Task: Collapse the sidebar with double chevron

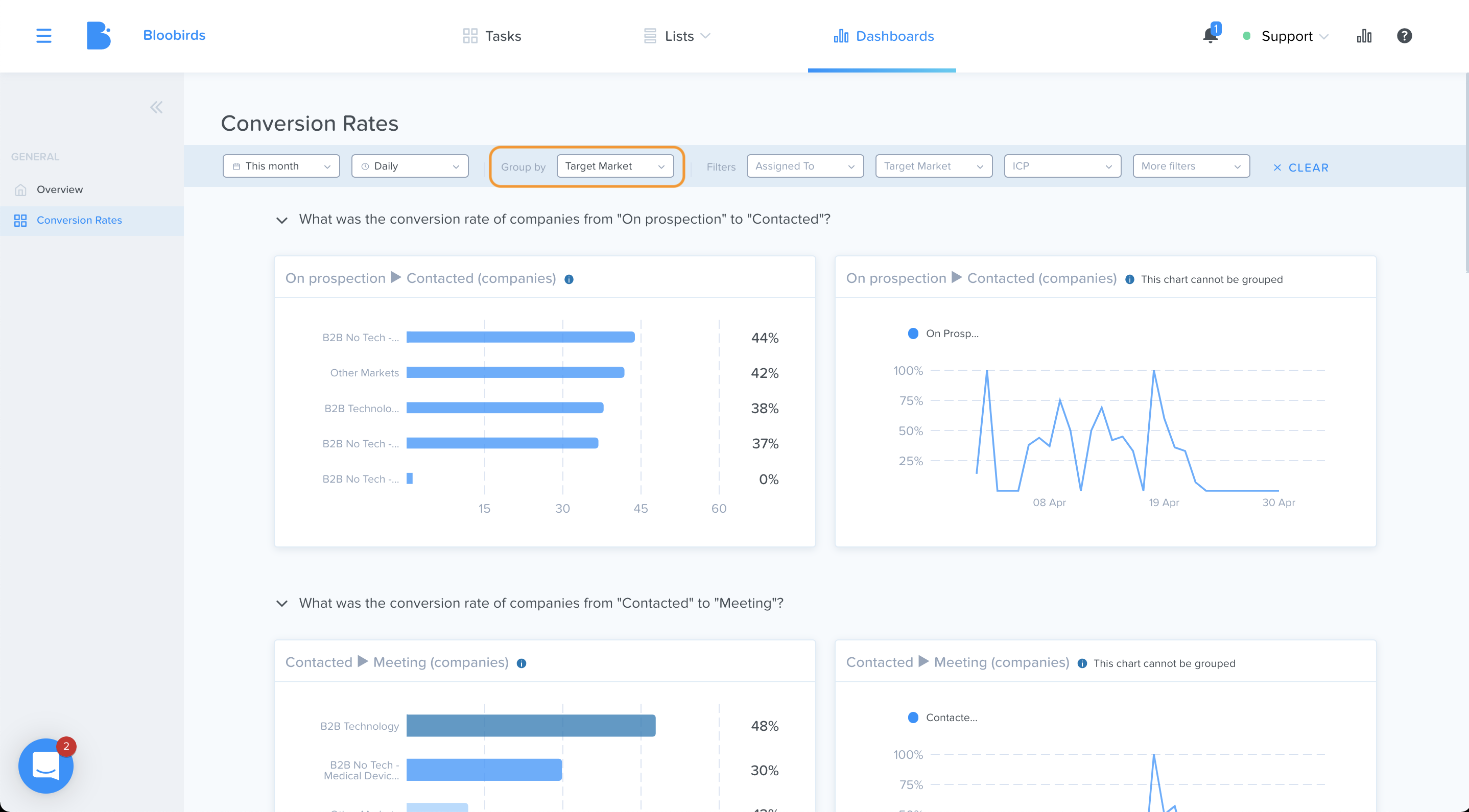Action: click(156, 107)
